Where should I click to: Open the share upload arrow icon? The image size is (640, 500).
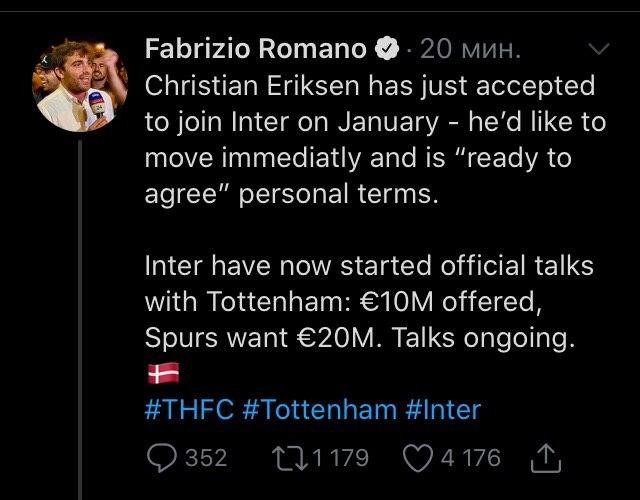[546, 458]
